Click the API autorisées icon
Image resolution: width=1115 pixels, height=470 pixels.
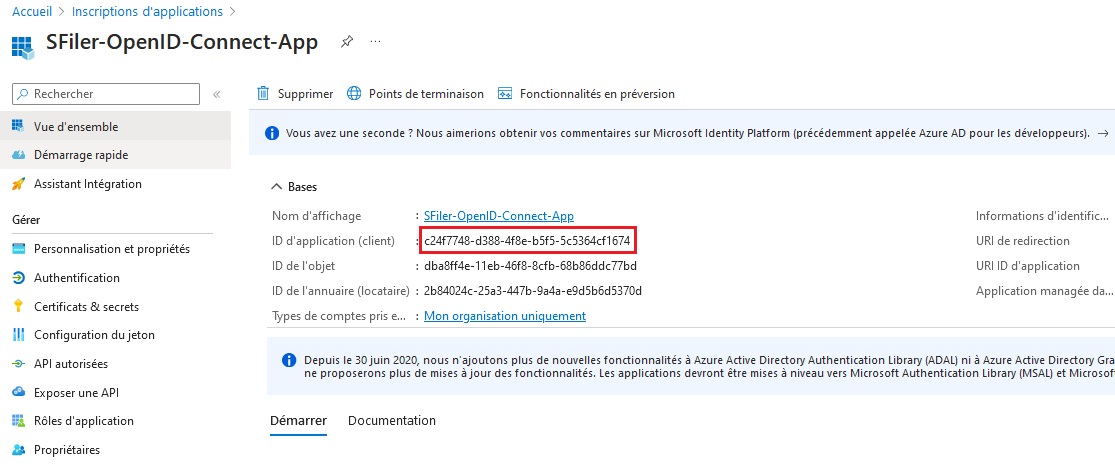19,363
